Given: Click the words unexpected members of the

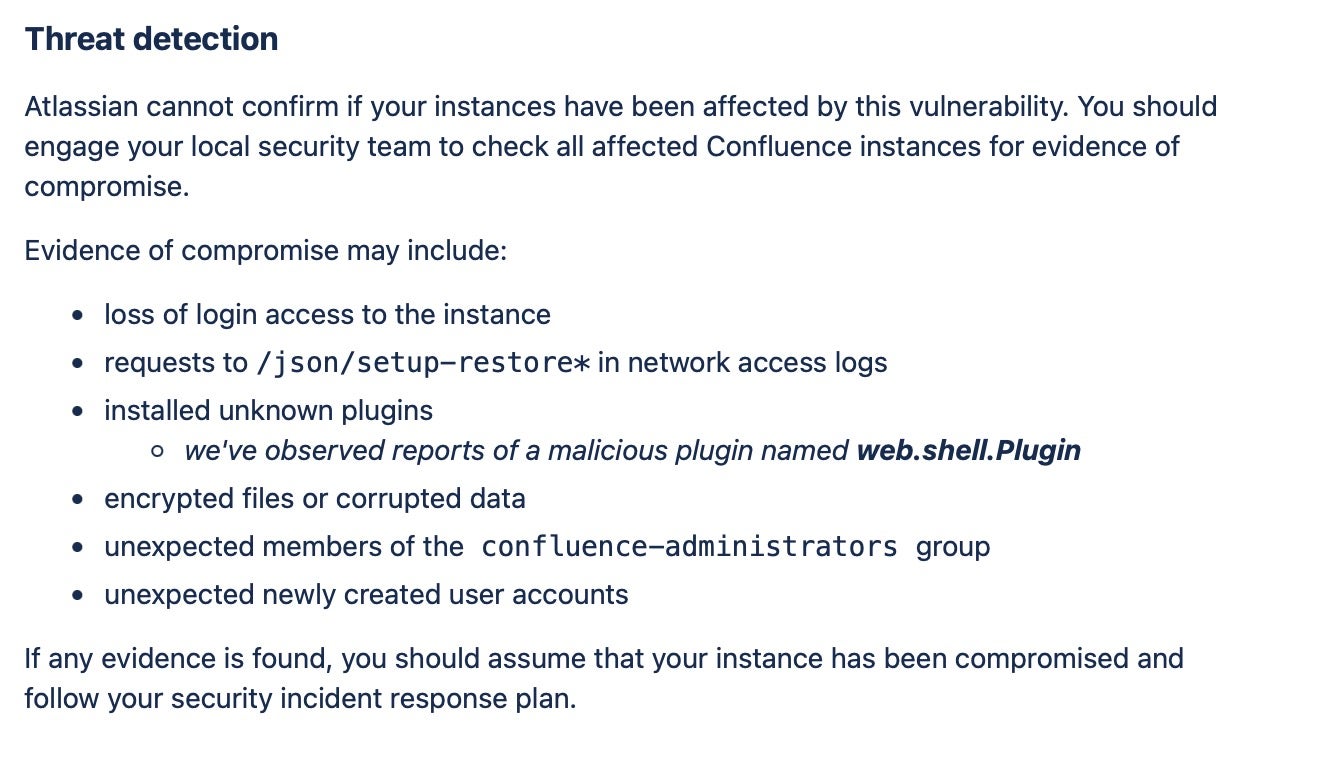Looking at the screenshot, I should click(283, 547).
